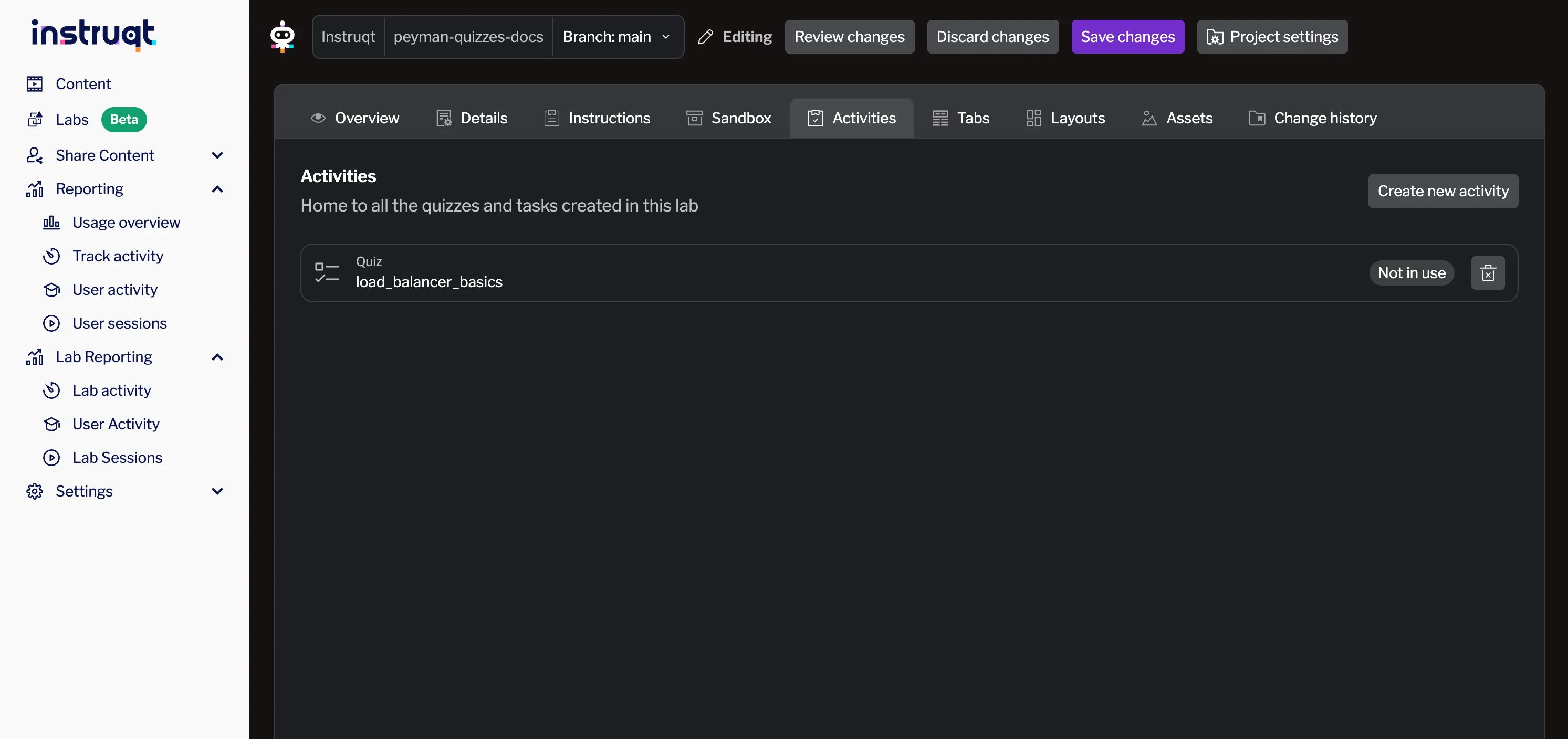Expand the Share Content section
This screenshot has height=739, width=1568.
coord(217,155)
